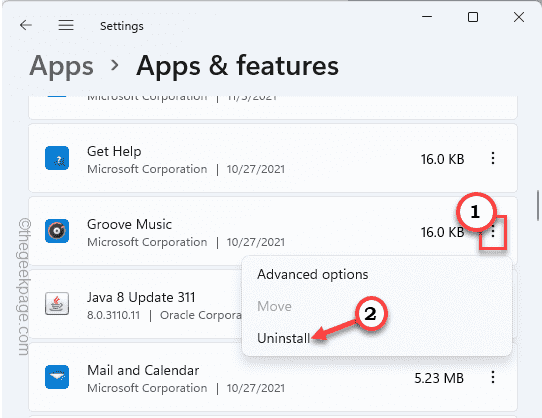Click the 16.0 KB size of Groove Music

pyautogui.click(x=442, y=232)
